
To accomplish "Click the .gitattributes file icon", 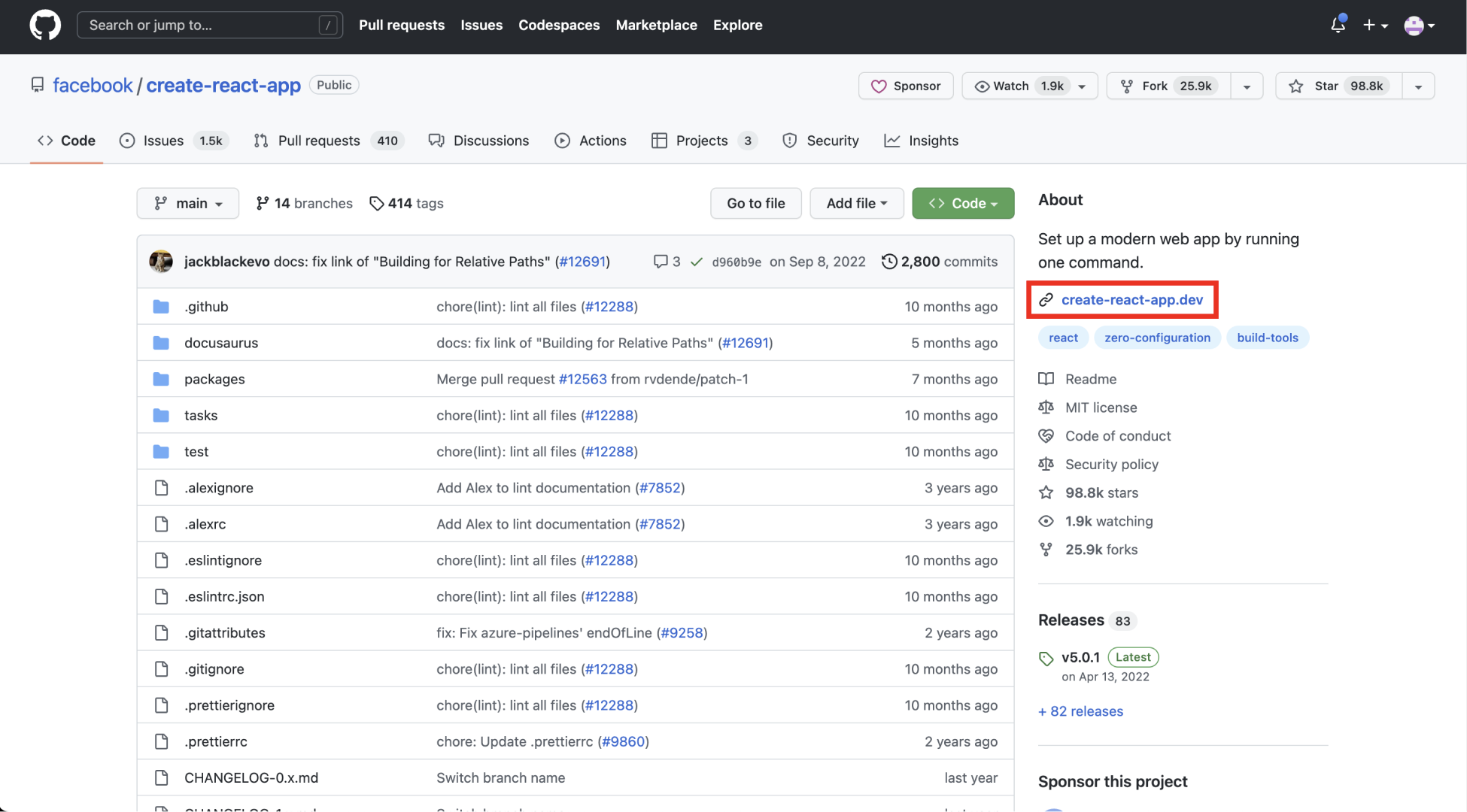I will click(x=161, y=632).
